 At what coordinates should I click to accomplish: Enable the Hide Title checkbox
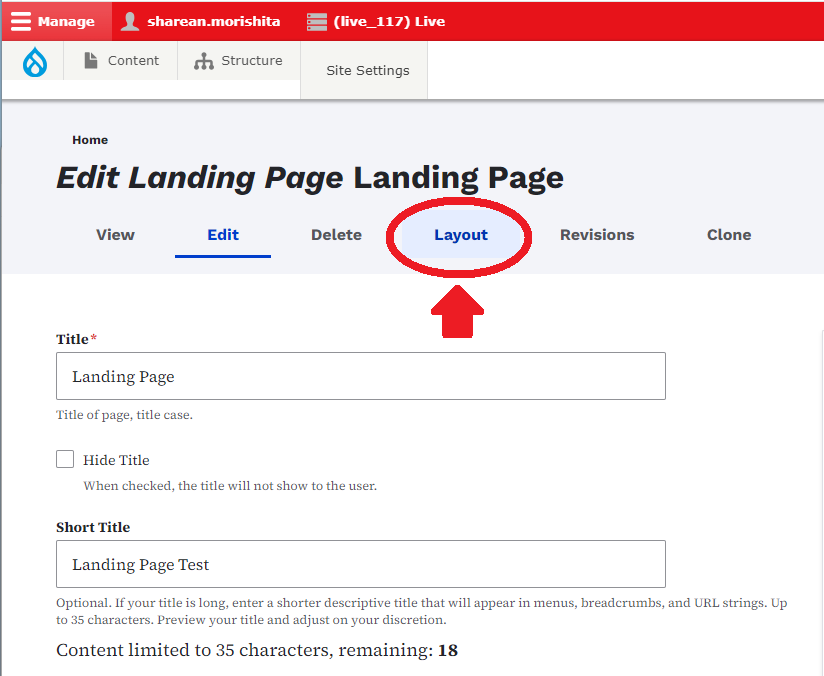tap(65, 459)
